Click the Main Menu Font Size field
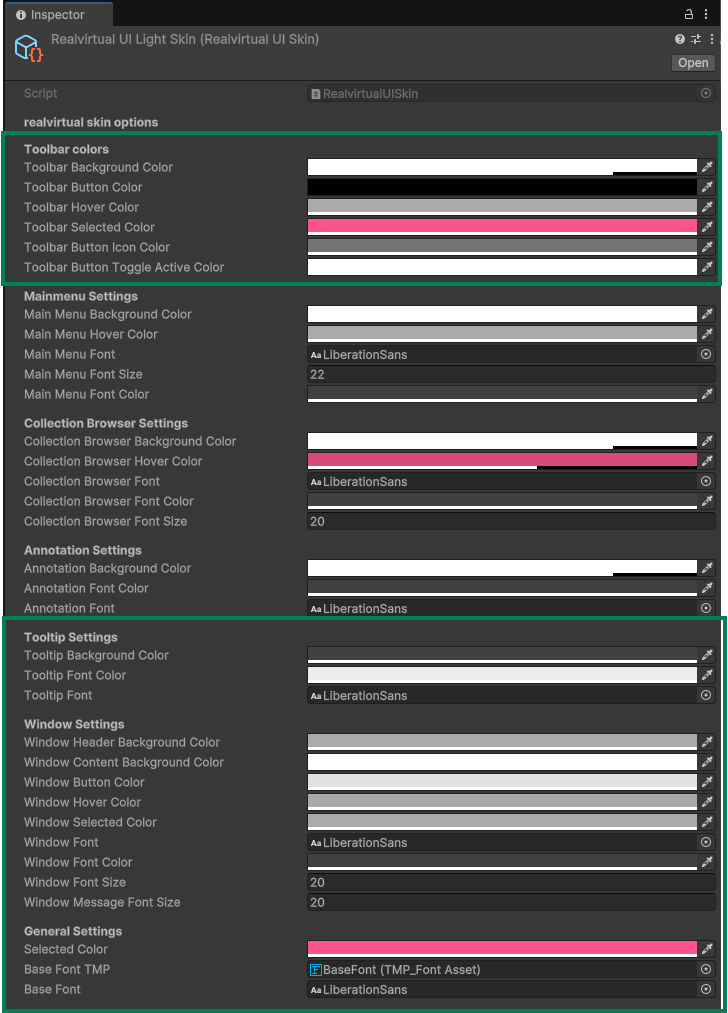The height and width of the screenshot is (1013, 728). tap(510, 374)
